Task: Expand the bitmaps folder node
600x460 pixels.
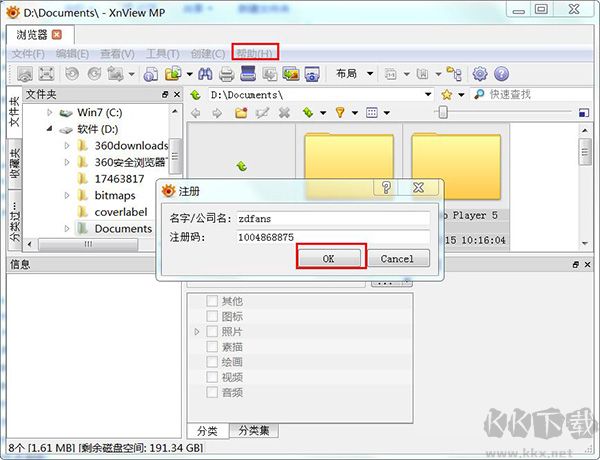Action: point(67,195)
